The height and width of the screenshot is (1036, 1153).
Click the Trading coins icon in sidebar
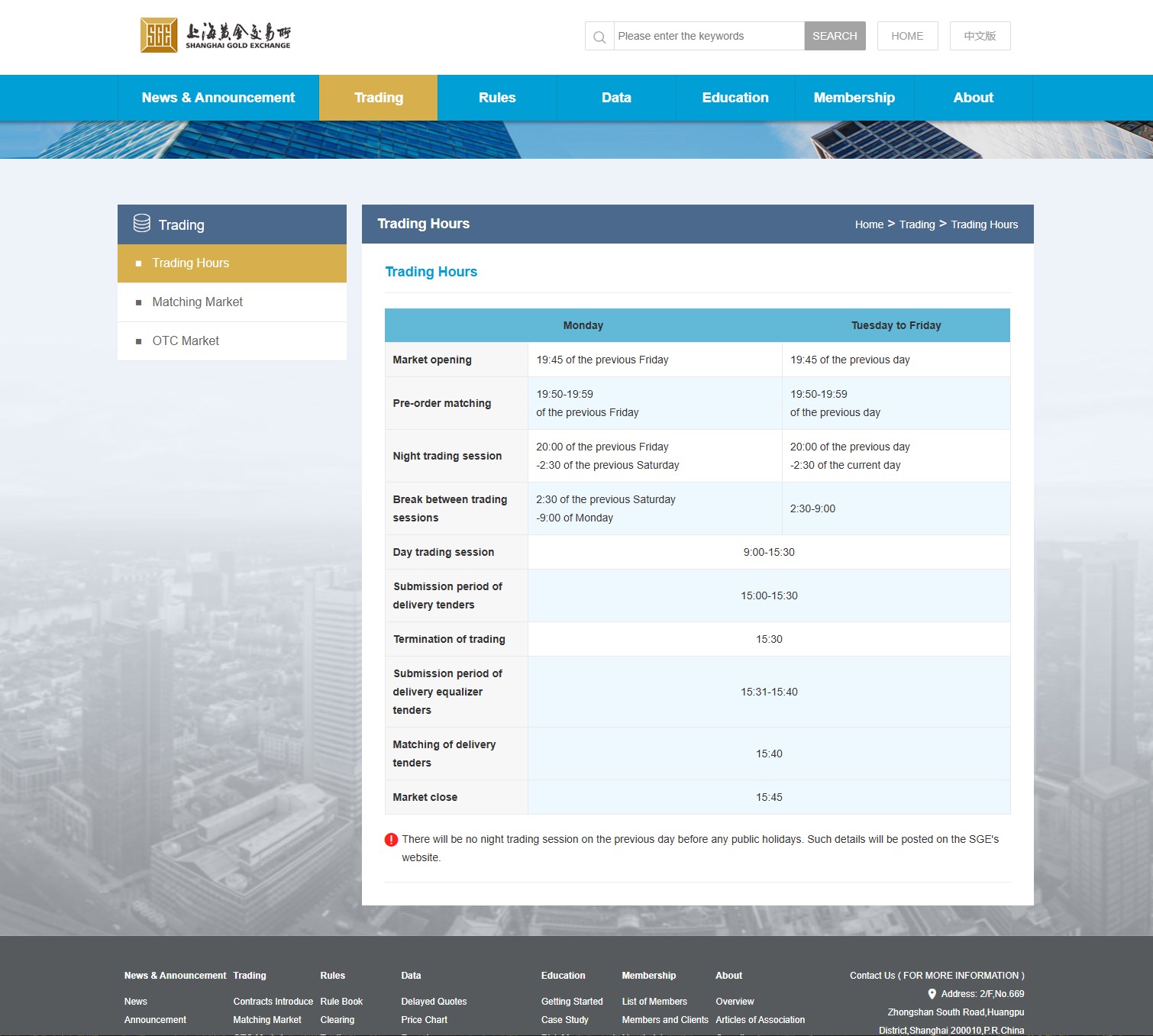pos(142,223)
